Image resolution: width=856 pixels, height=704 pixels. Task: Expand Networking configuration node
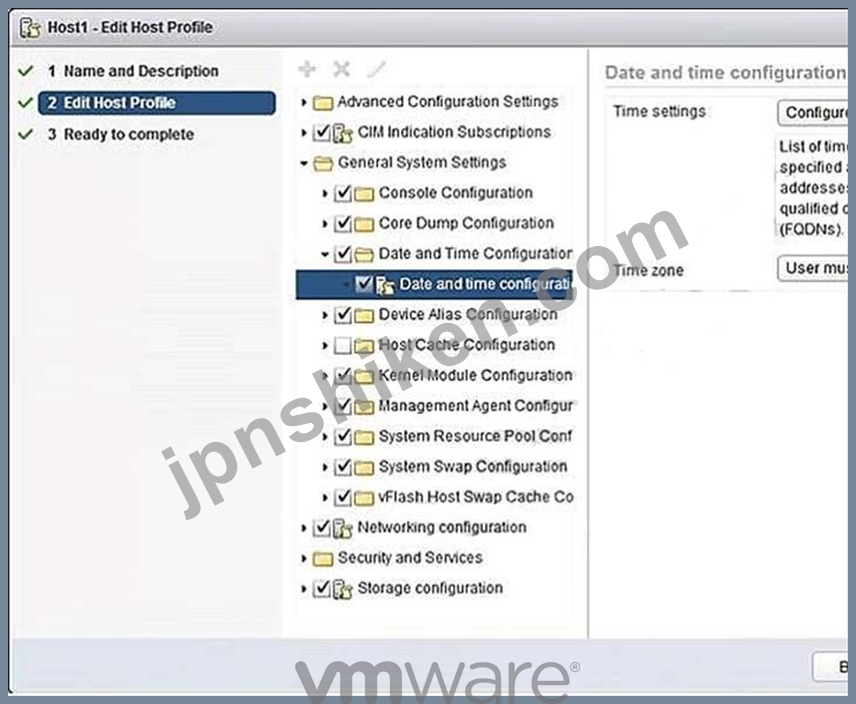pos(304,528)
